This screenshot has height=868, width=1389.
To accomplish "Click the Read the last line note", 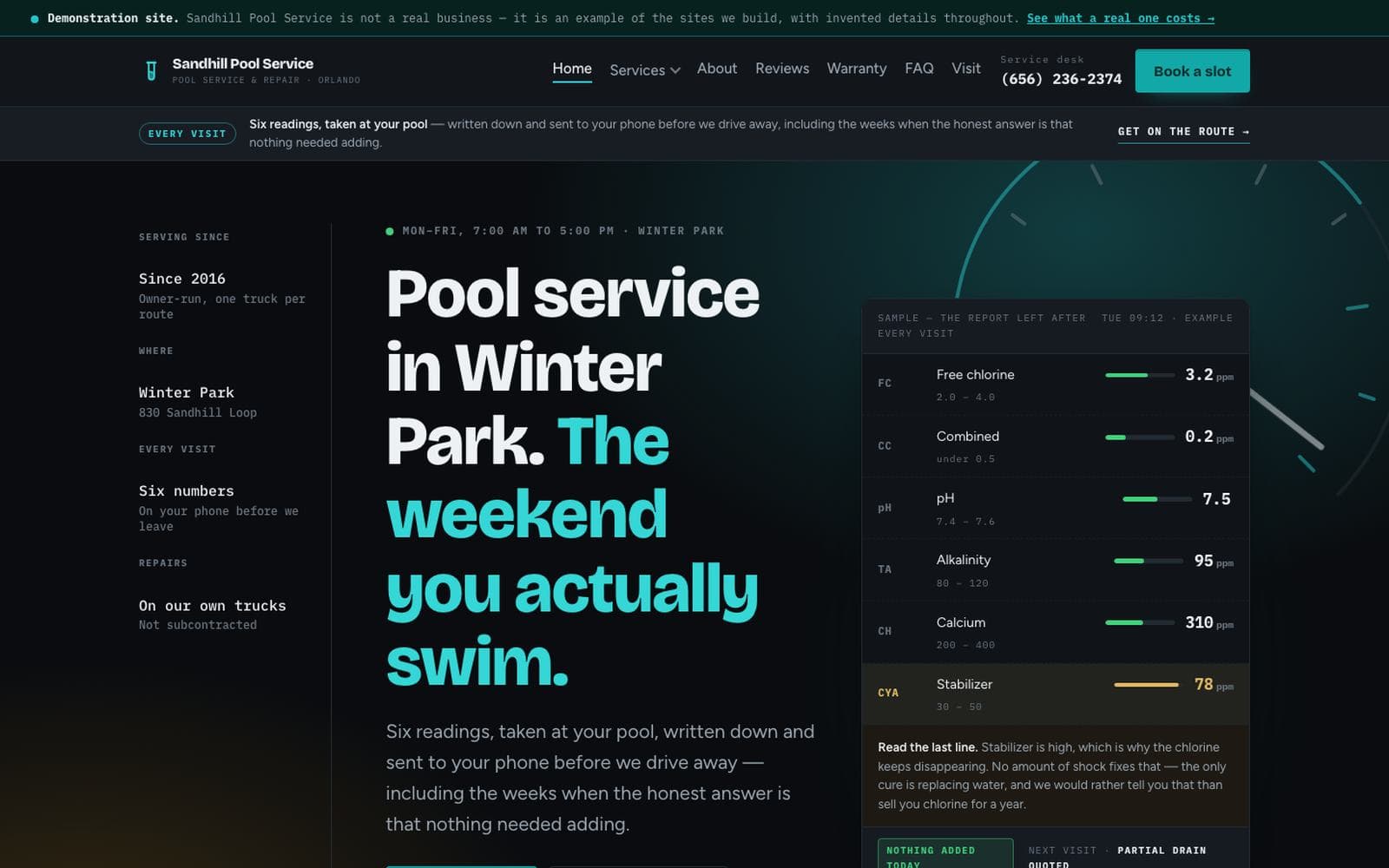I will pos(1052,775).
